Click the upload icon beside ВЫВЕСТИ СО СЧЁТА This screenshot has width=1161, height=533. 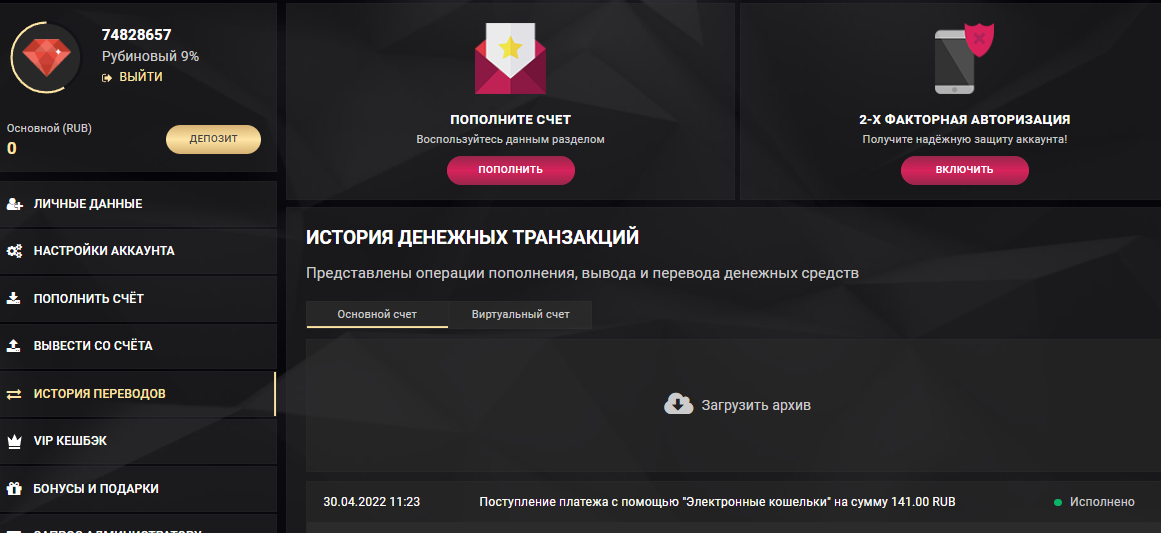[x=14, y=346]
